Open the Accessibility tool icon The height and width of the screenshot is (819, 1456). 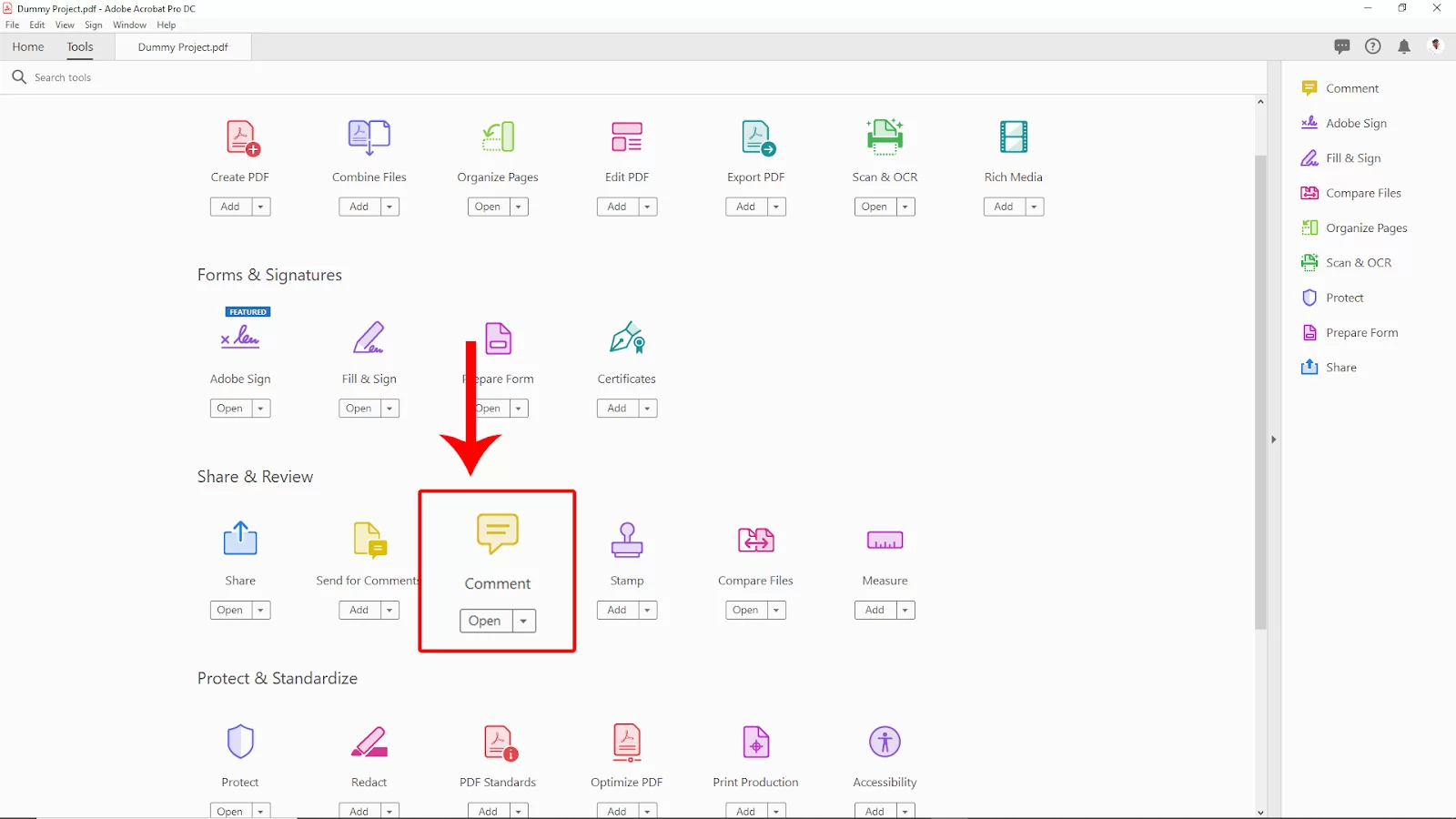(x=885, y=742)
